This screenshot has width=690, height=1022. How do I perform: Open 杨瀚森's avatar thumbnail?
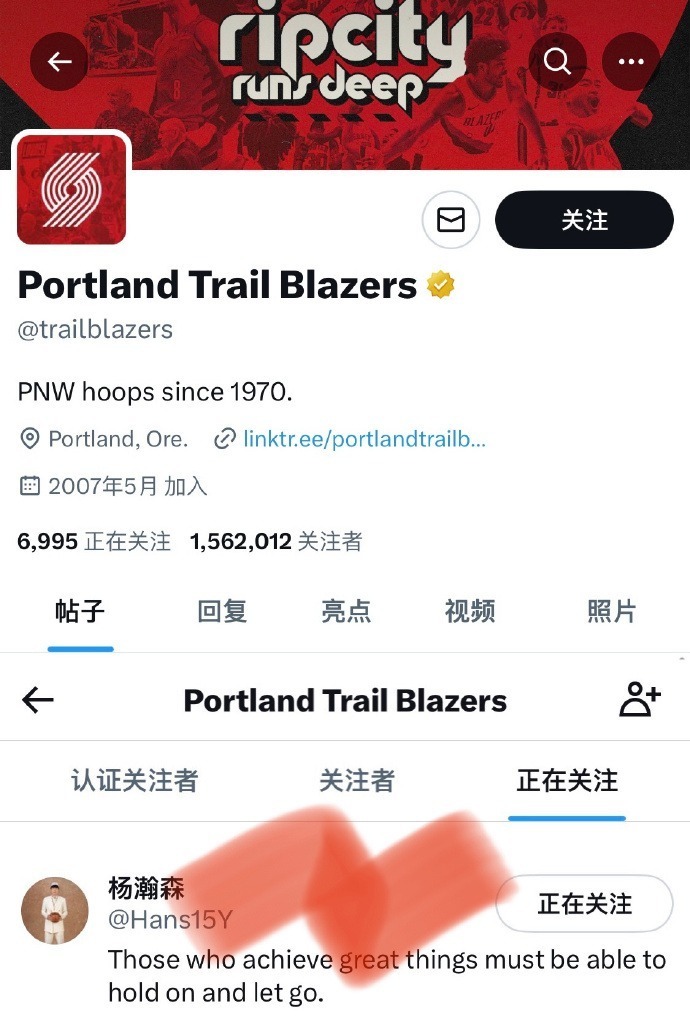coord(55,910)
